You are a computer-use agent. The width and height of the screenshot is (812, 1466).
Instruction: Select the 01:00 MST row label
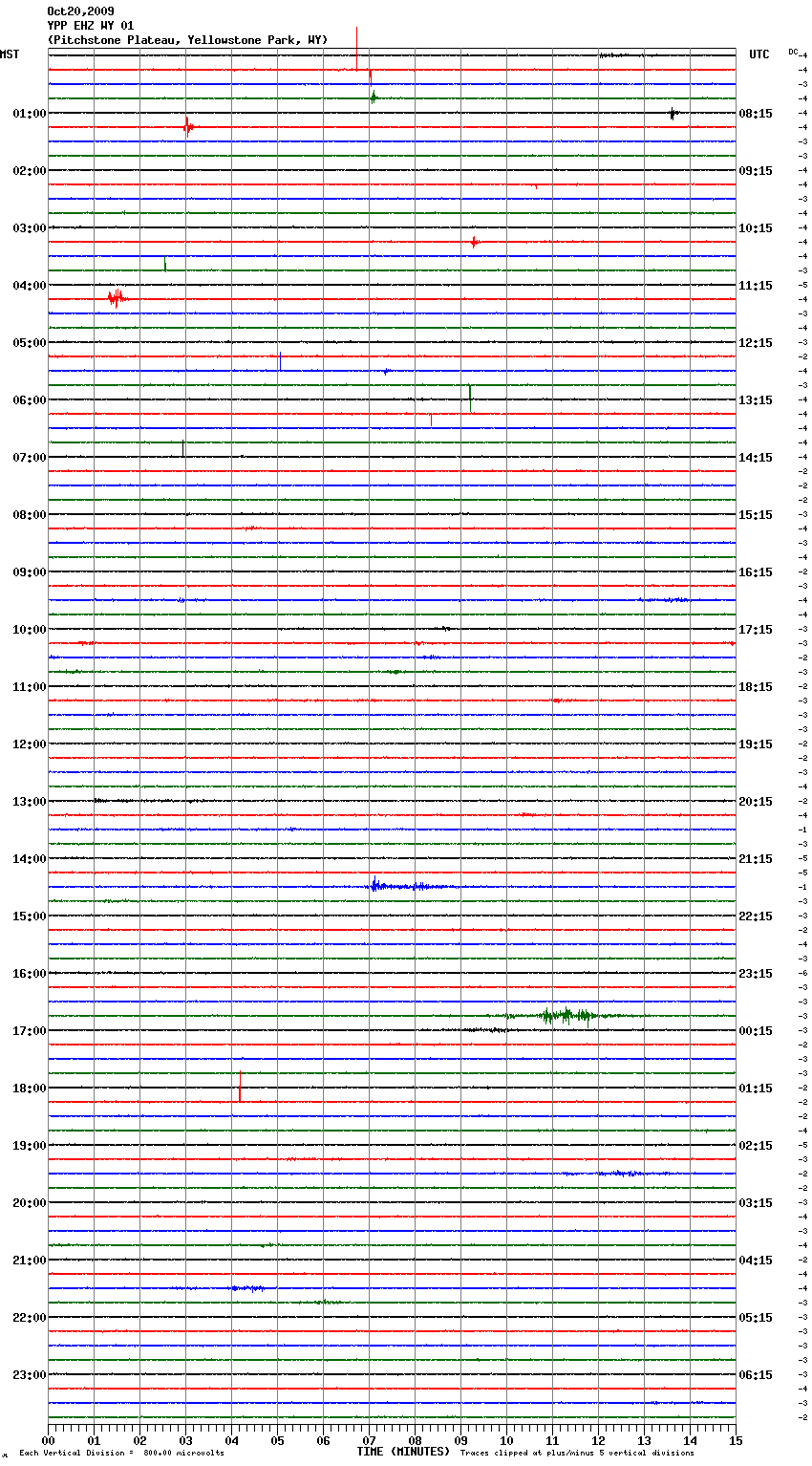30,114
